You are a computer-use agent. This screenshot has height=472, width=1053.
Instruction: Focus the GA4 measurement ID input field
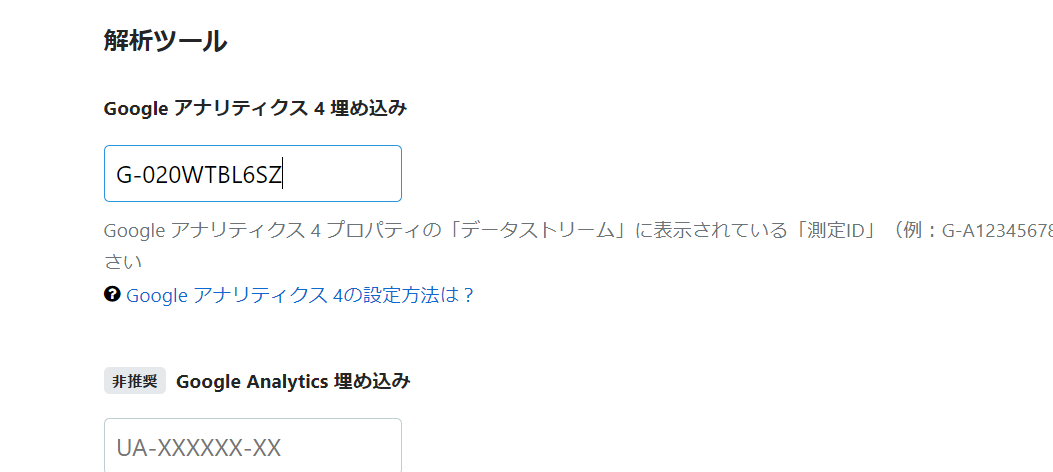coord(253,173)
